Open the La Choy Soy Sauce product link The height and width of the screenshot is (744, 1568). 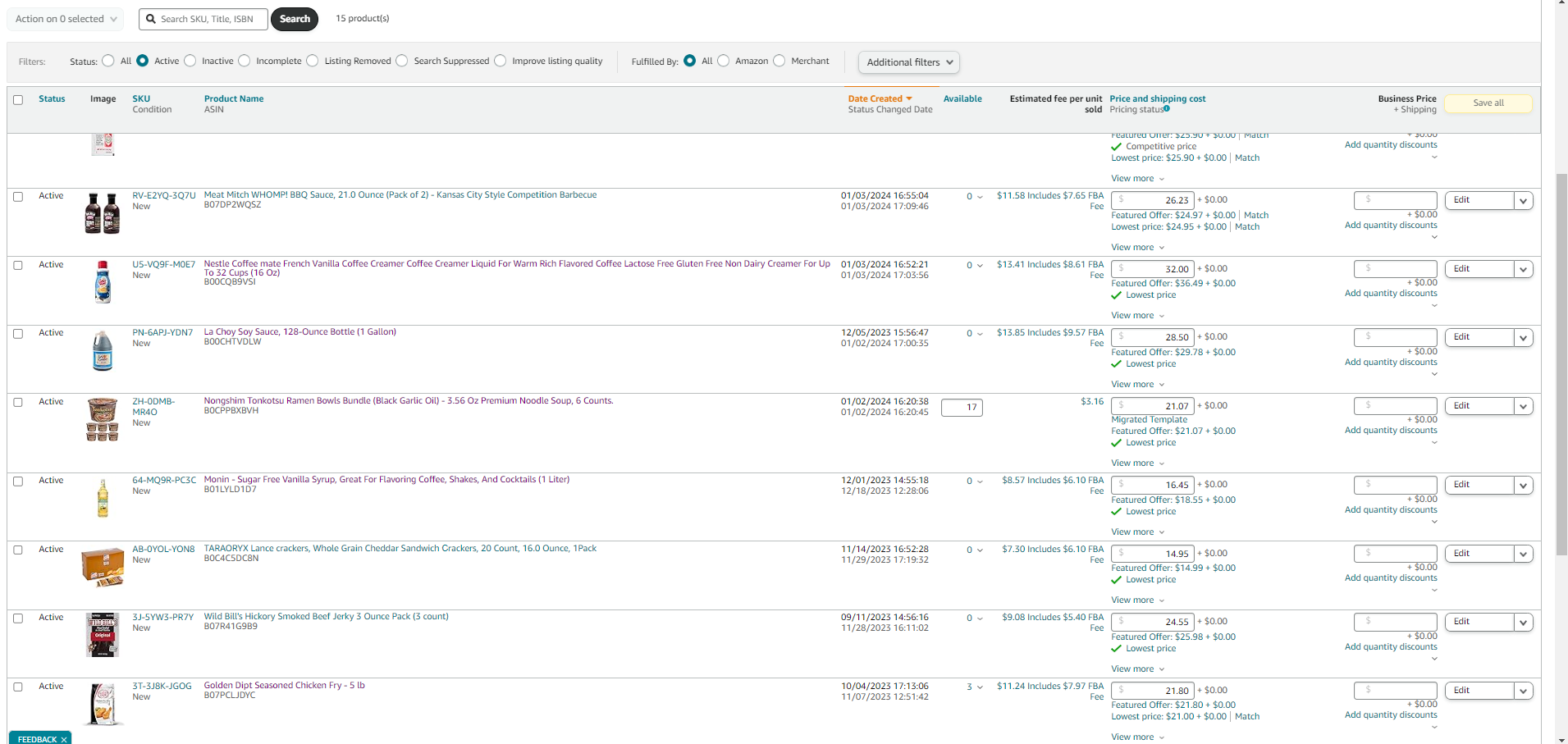[300, 332]
